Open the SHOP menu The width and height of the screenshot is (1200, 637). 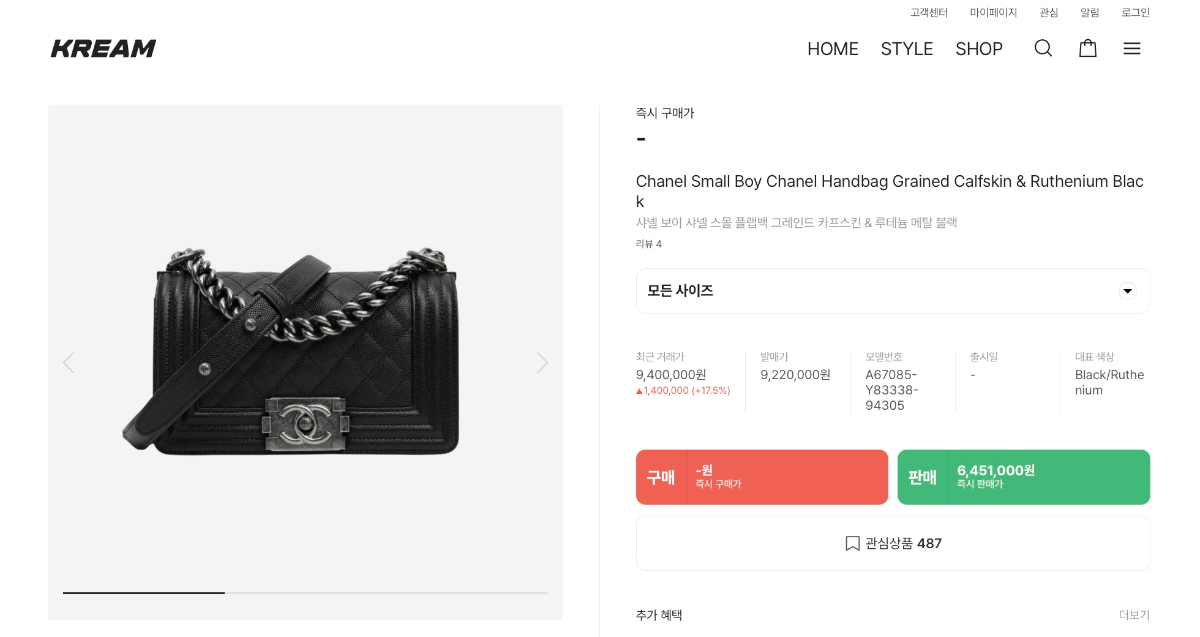click(978, 49)
